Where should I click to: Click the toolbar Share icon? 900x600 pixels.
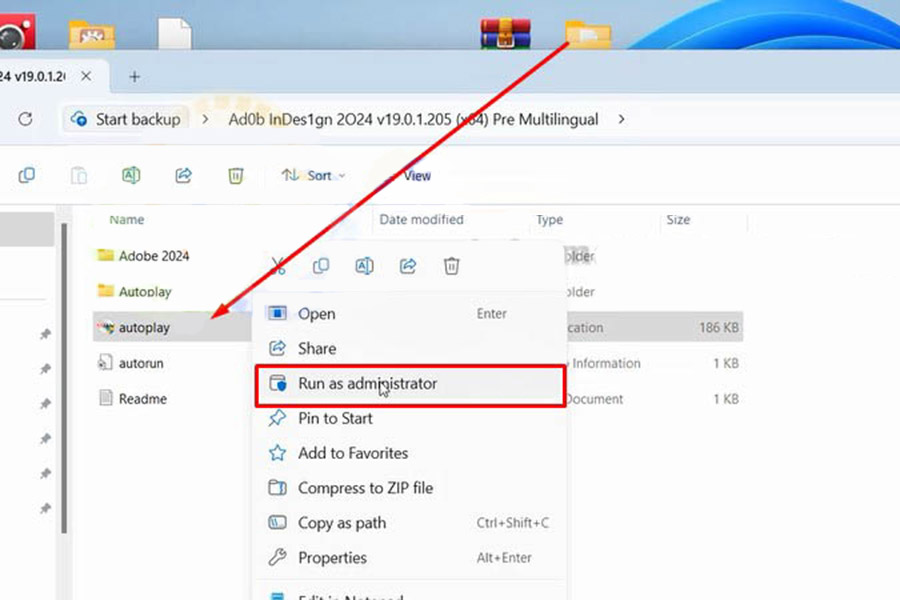[x=183, y=175]
